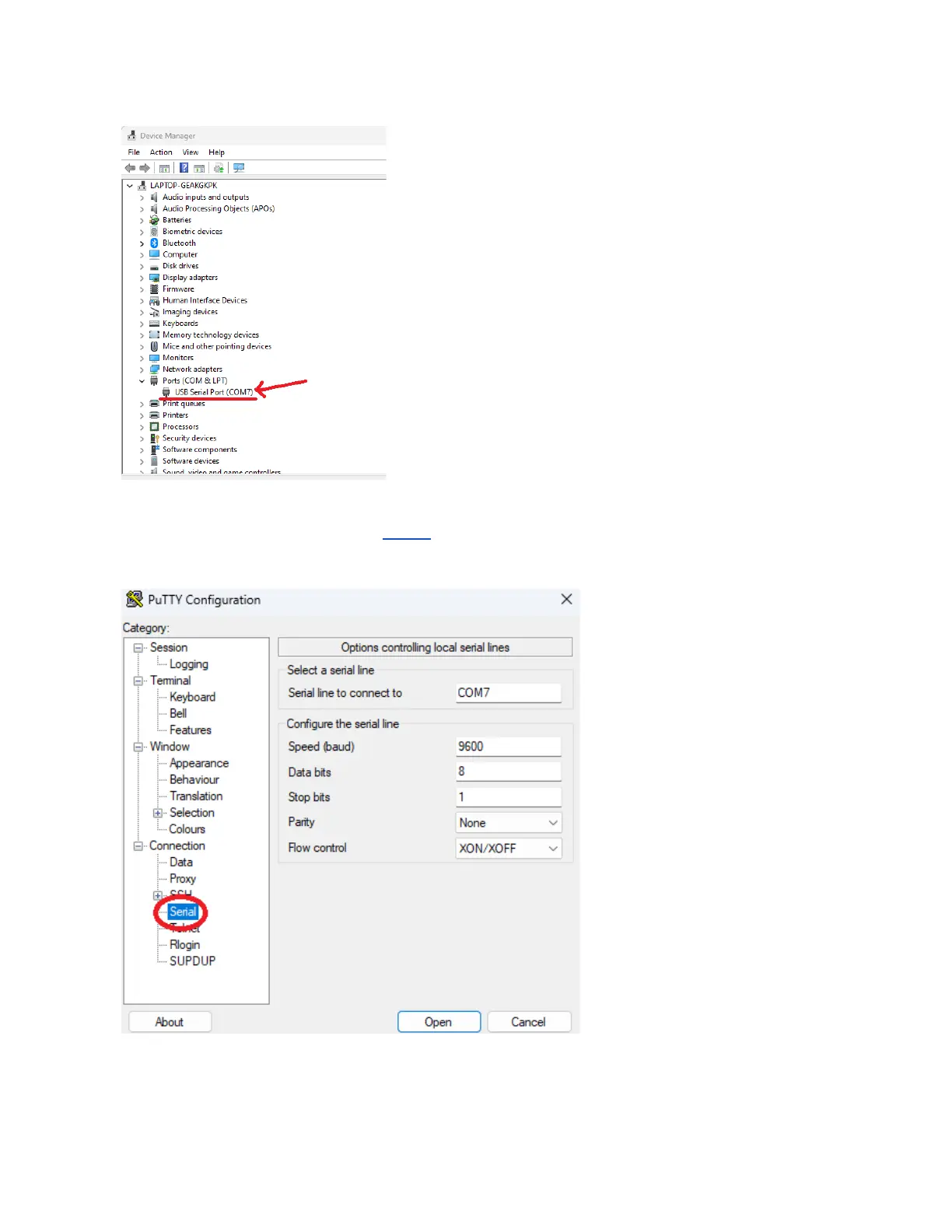This screenshot has height=1232, width=952.
Task: Click the Biometric devices fingerprint icon
Action: [x=154, y=232]
